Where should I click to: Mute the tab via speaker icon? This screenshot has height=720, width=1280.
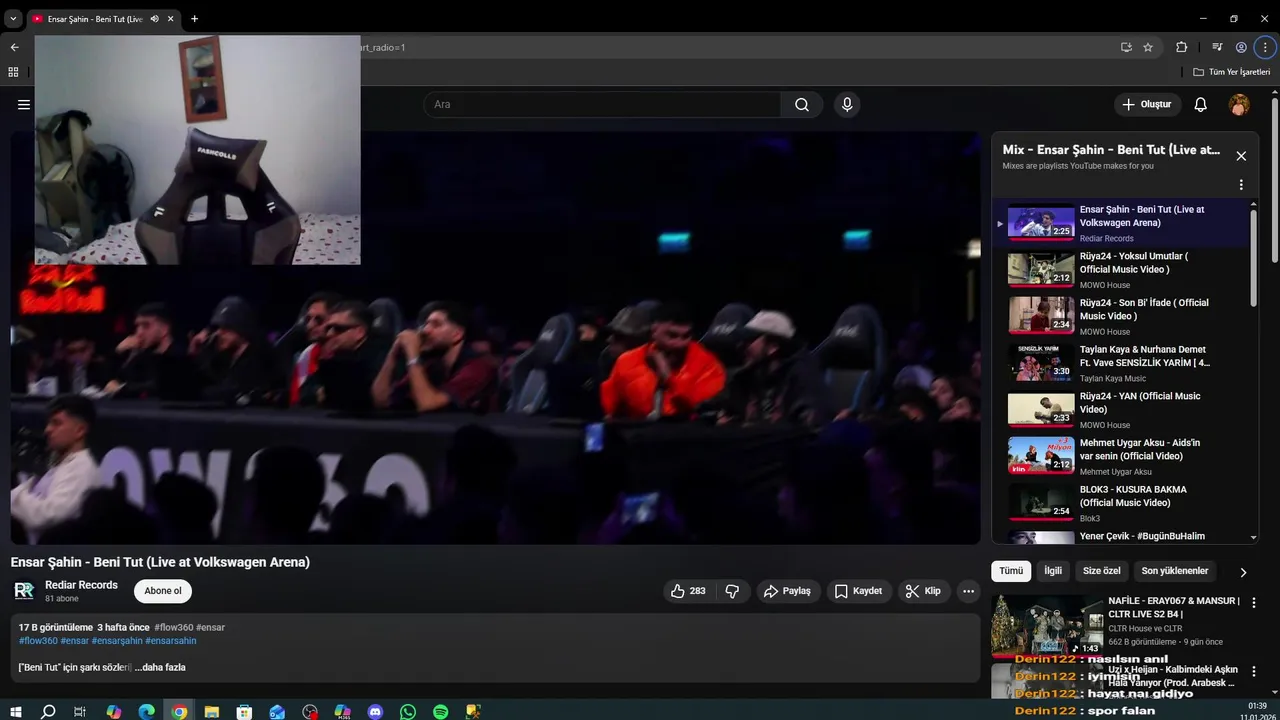154,19
